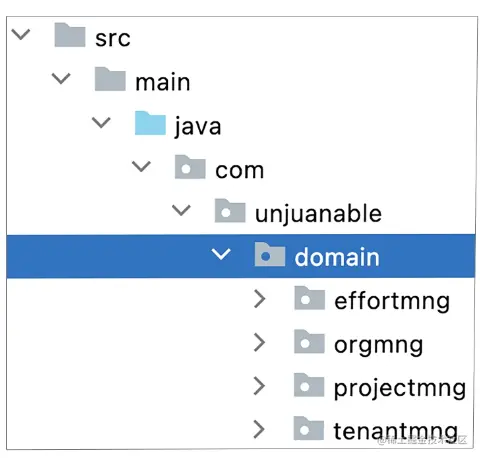Click the main folder icon
Image resolution: width=480 pixels, height=458 pixels.
[x=110, y=79]
